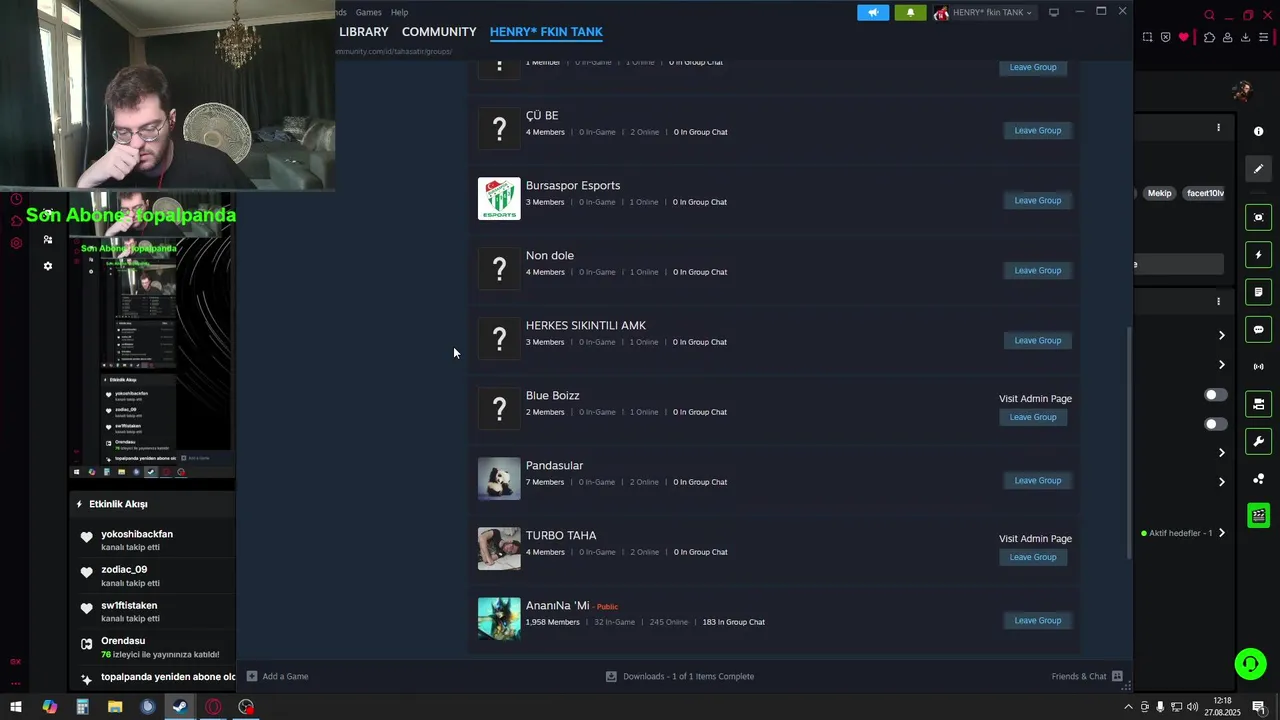Show hidden system tray icons chevron
1280x720 pixels.
pos(1128,707)
